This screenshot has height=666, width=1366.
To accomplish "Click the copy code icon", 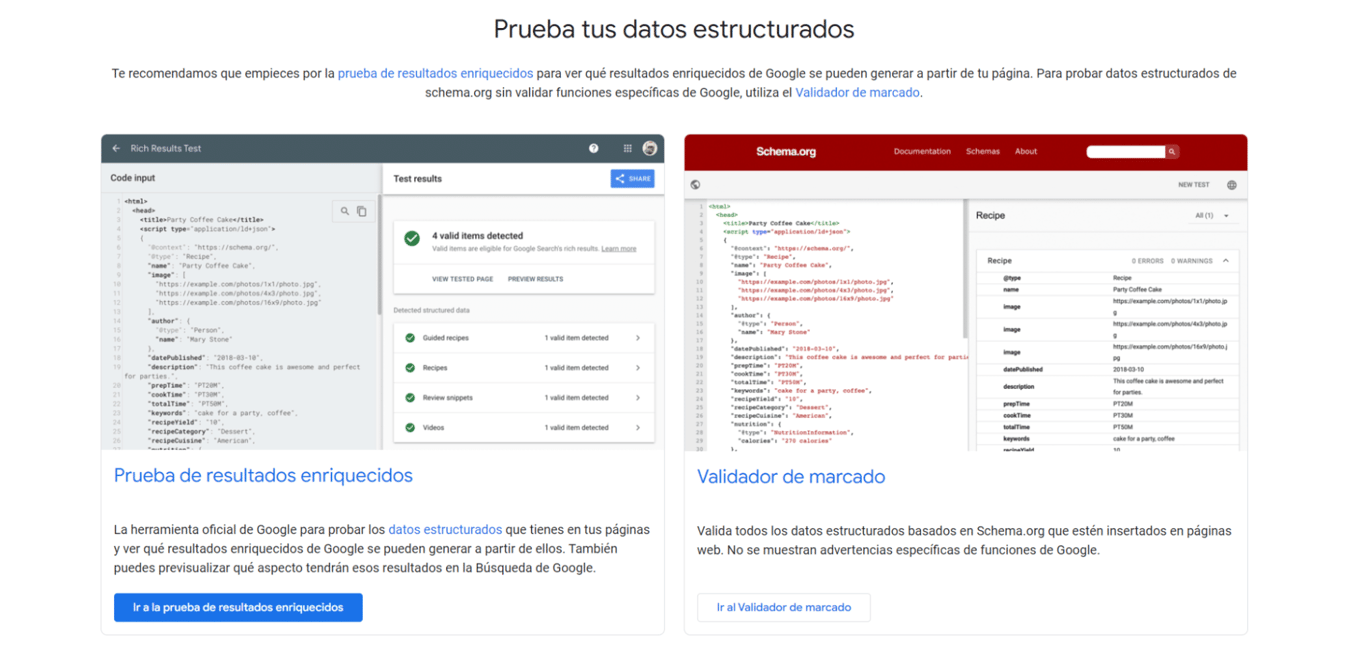I will [362, 211].
